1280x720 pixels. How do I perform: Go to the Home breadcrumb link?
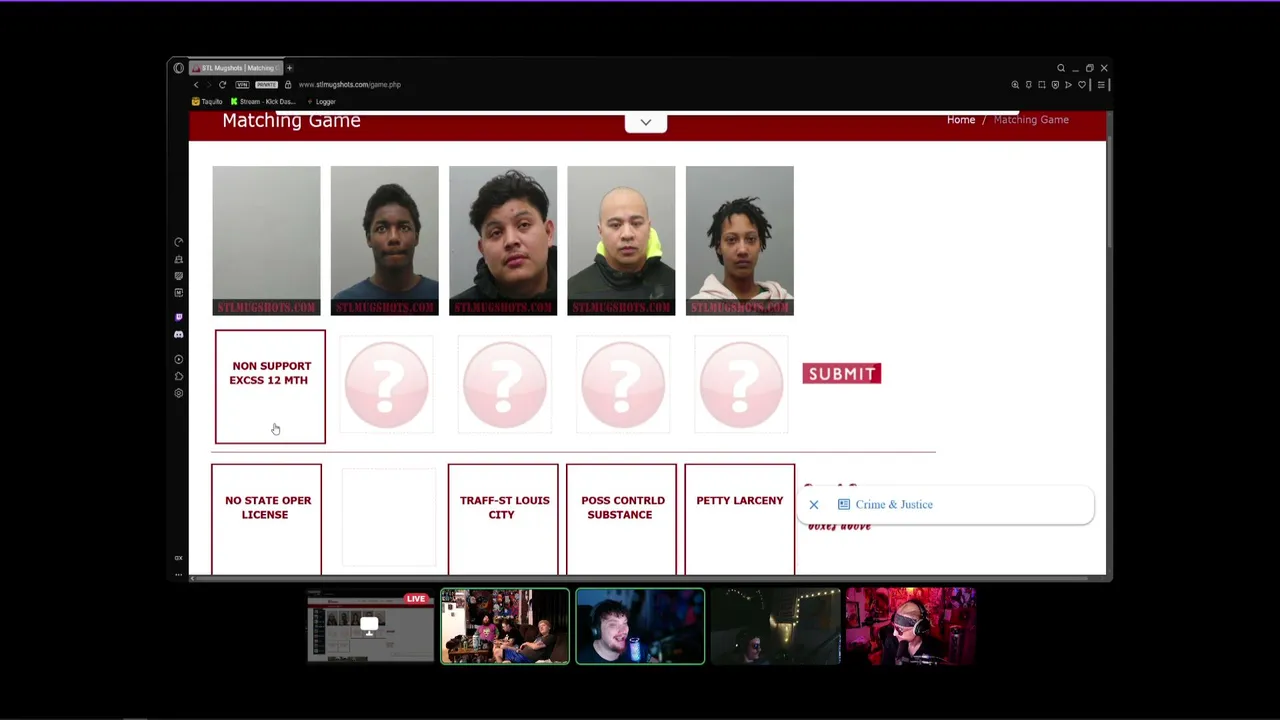(961, 120)
